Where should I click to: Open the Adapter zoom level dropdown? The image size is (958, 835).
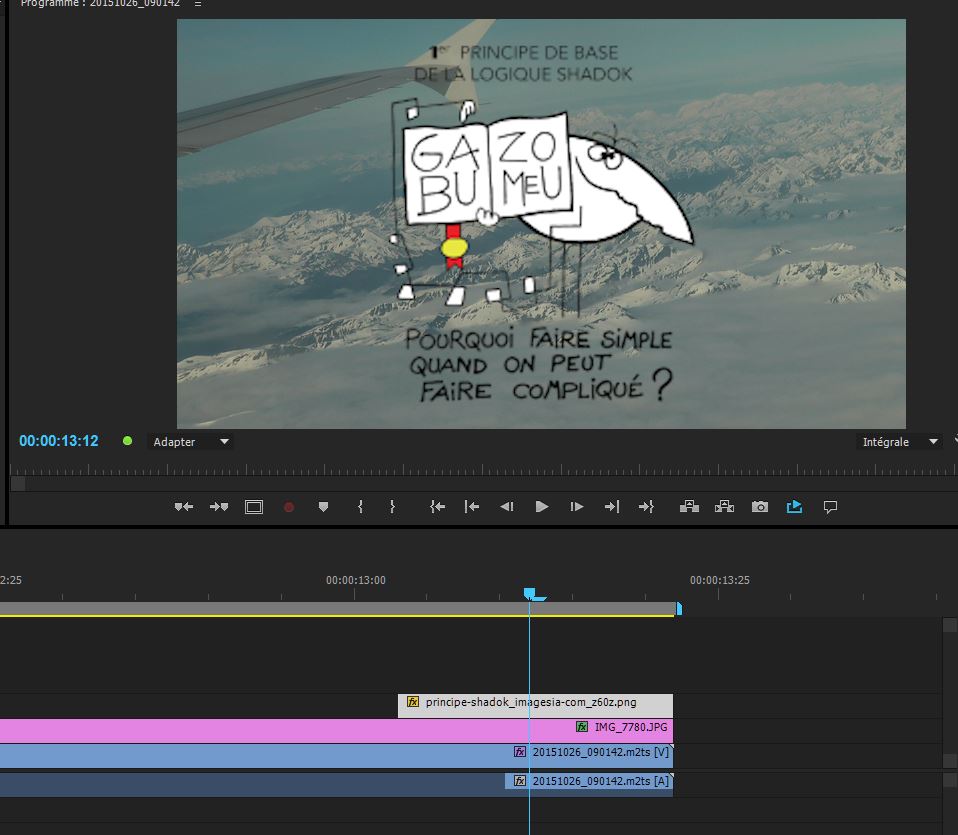pyautogui.click(x=190, y=442)
